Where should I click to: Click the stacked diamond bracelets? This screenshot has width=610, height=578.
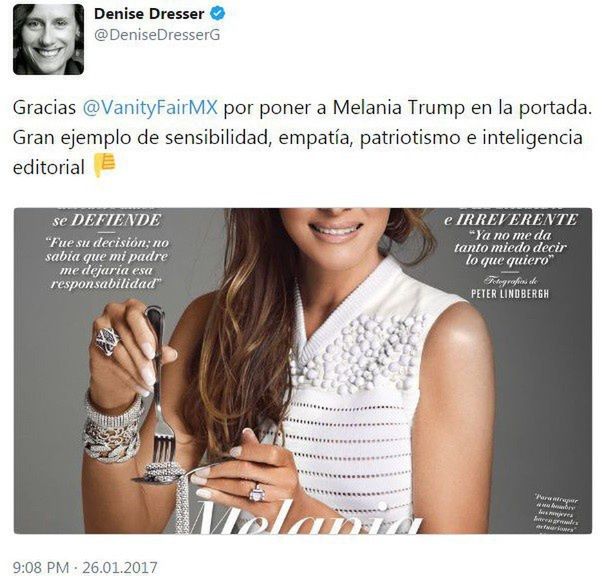(x=112, y=429)
